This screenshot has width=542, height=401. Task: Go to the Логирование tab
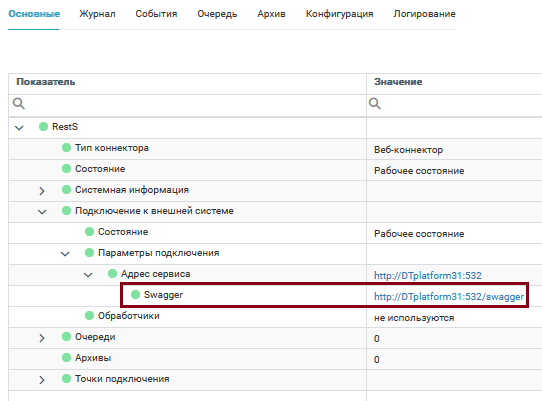coord(424,14)
